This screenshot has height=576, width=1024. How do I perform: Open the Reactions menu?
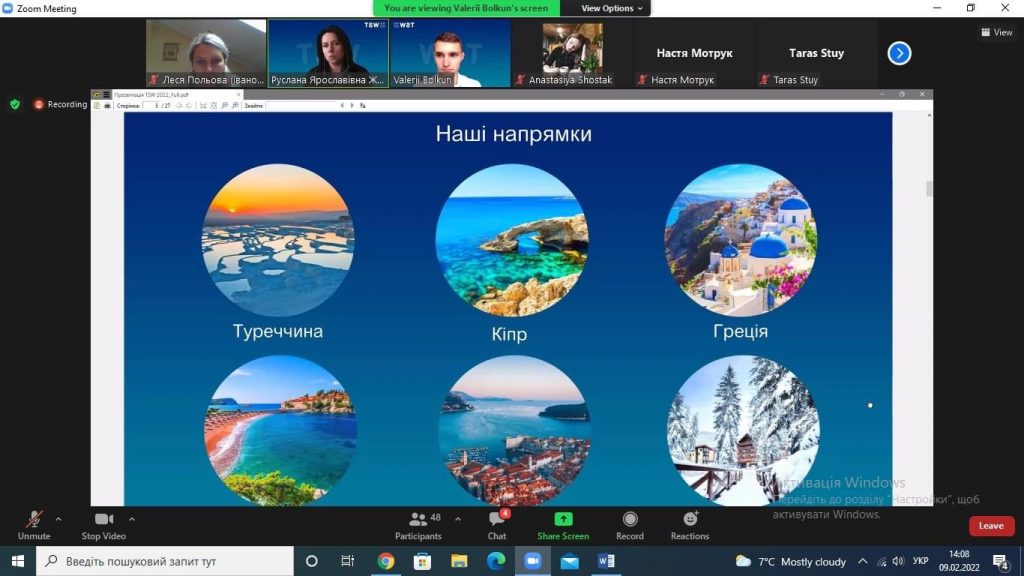point(690,526)
